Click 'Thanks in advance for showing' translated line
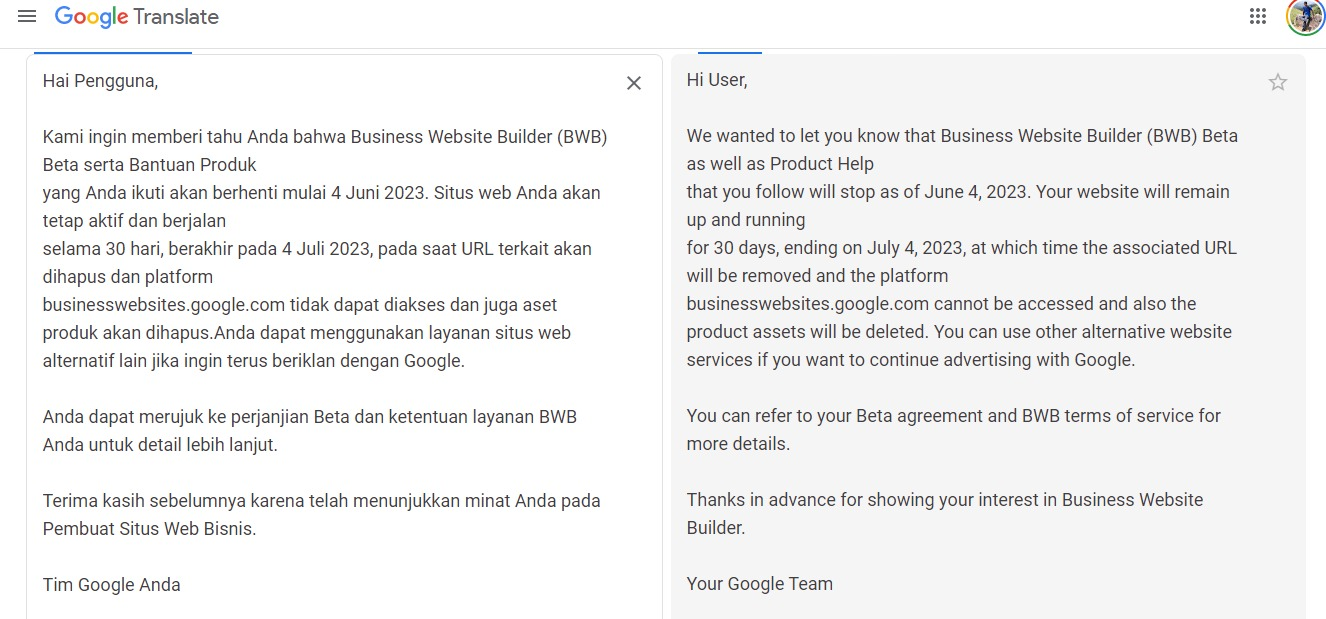This screenshot has width=1326, height=619. (x=945, y=500)
